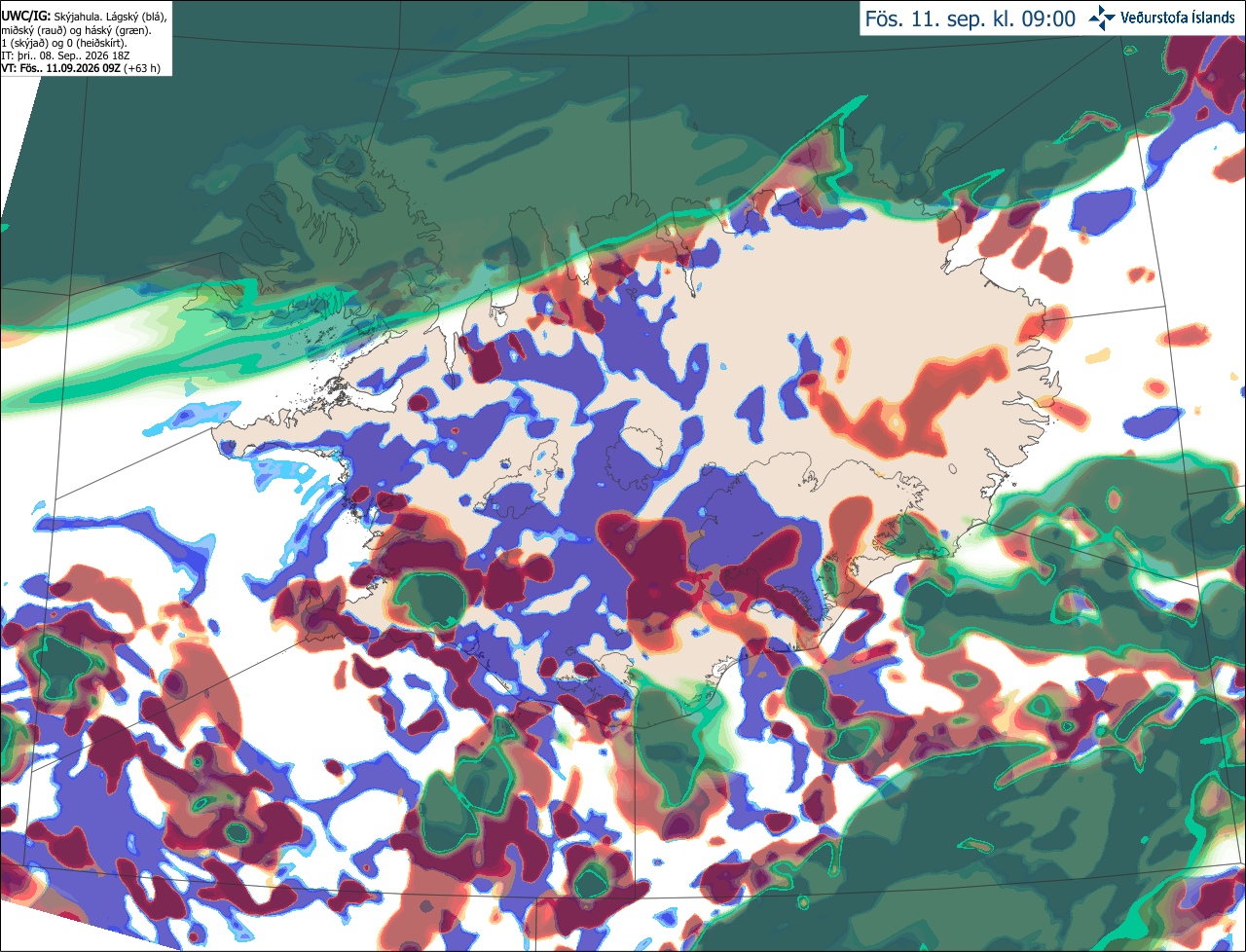
Task: Select the miðský (rauð) legend text
Action: coord(35,29)
